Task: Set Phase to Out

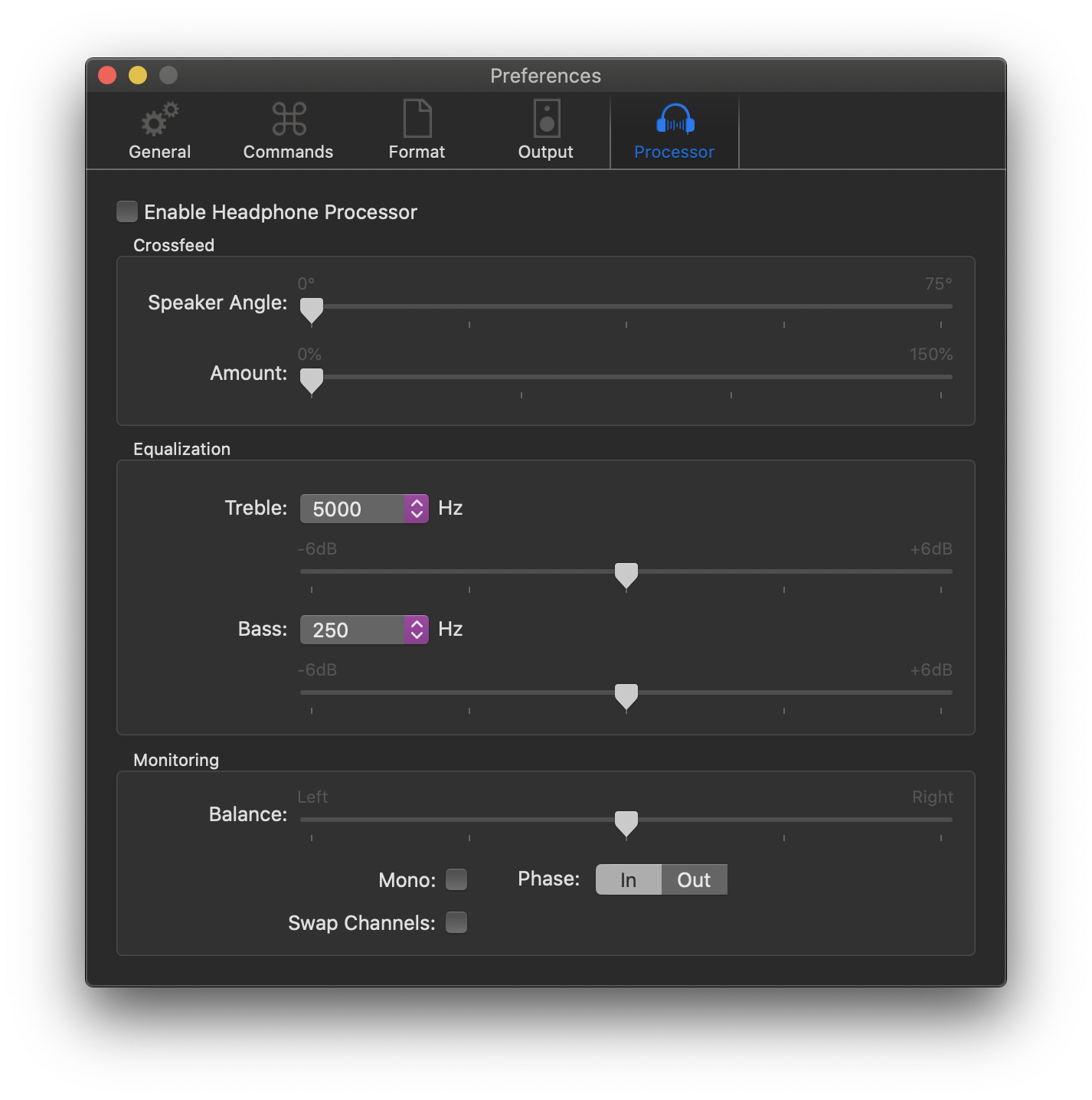Action: click(694, 879)
